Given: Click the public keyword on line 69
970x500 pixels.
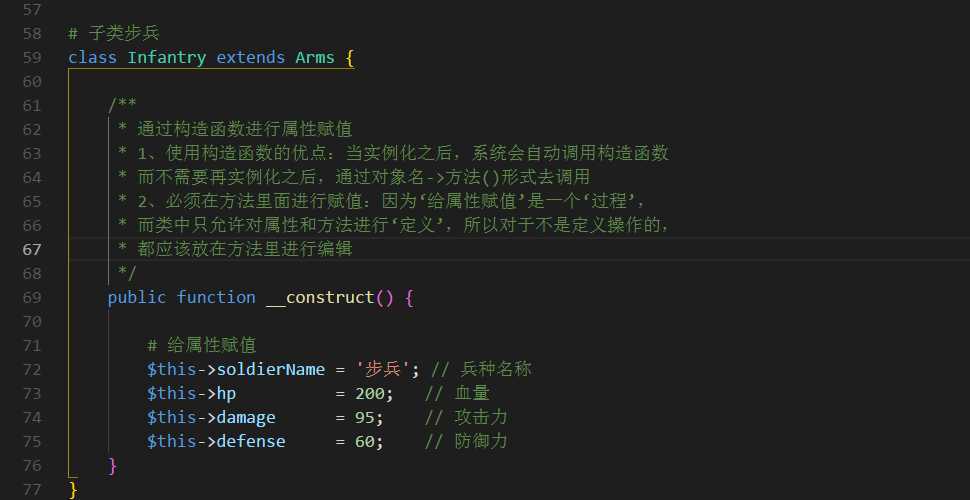Looking at the screenshot, I should 137,298.
